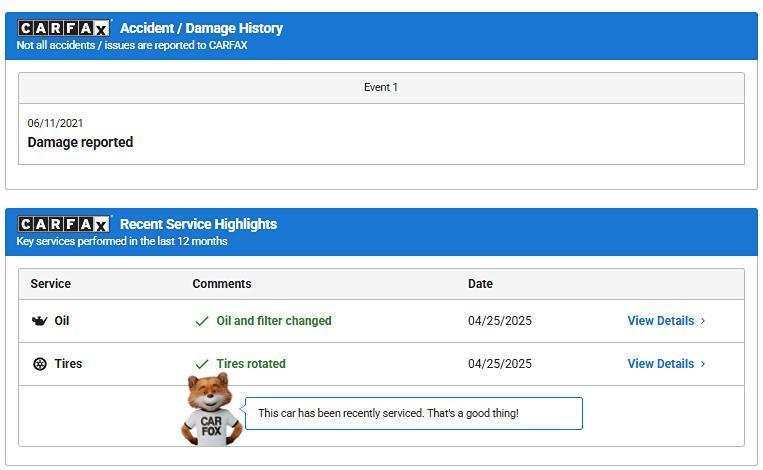Click the Recent Service Highlights title
The width and height of the screenshot is (763, 470).
[199, 224]
